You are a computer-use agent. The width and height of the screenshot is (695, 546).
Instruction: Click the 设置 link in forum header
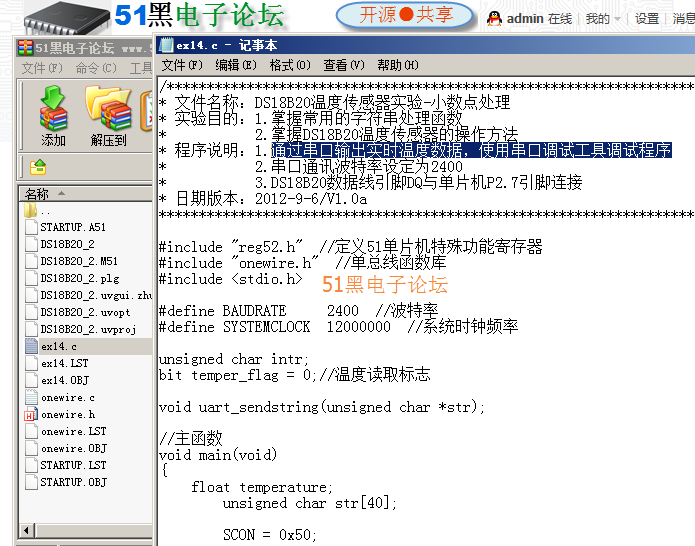647,19
